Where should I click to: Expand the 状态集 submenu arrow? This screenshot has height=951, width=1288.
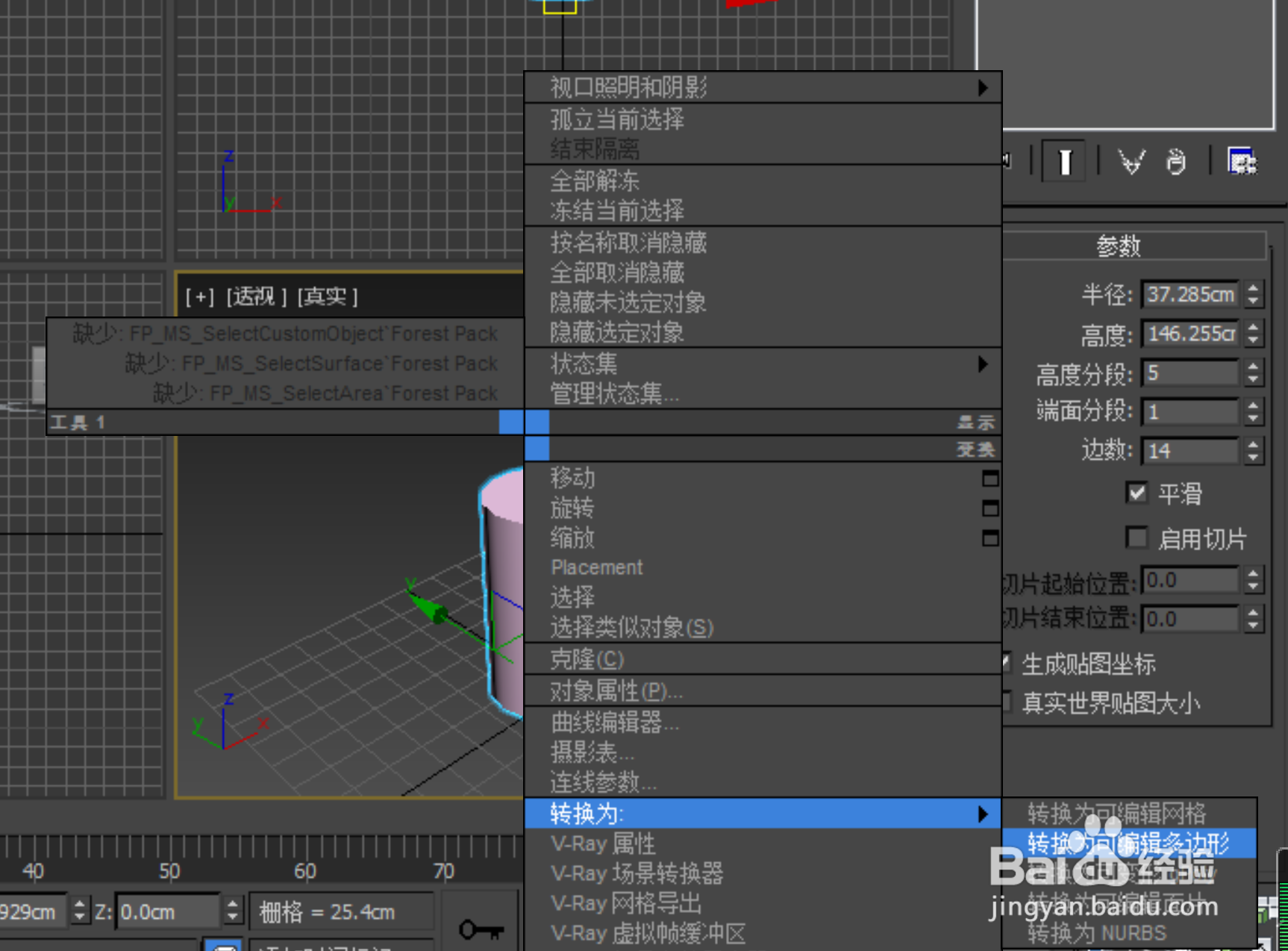[983, 364]
